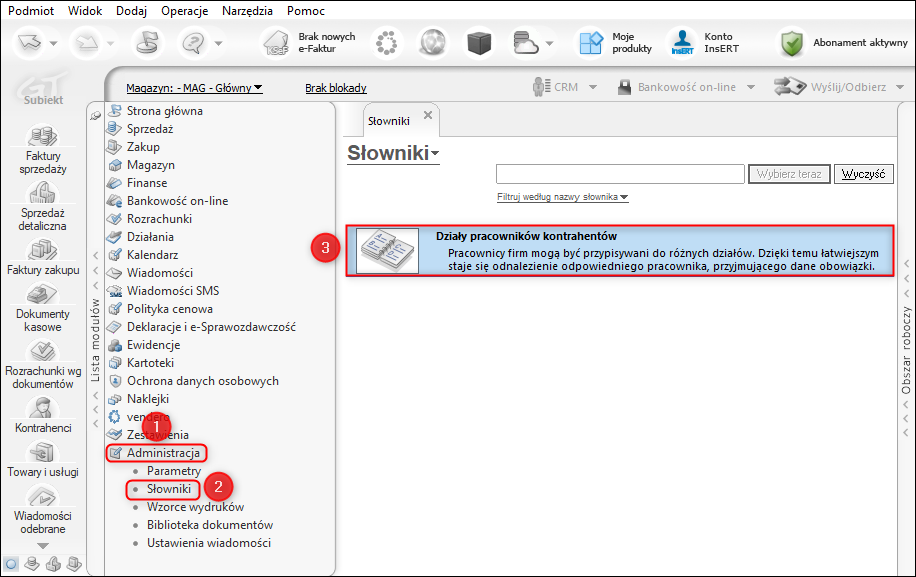
Task: Click the globe toolbar icon
Action: point(432,43)
